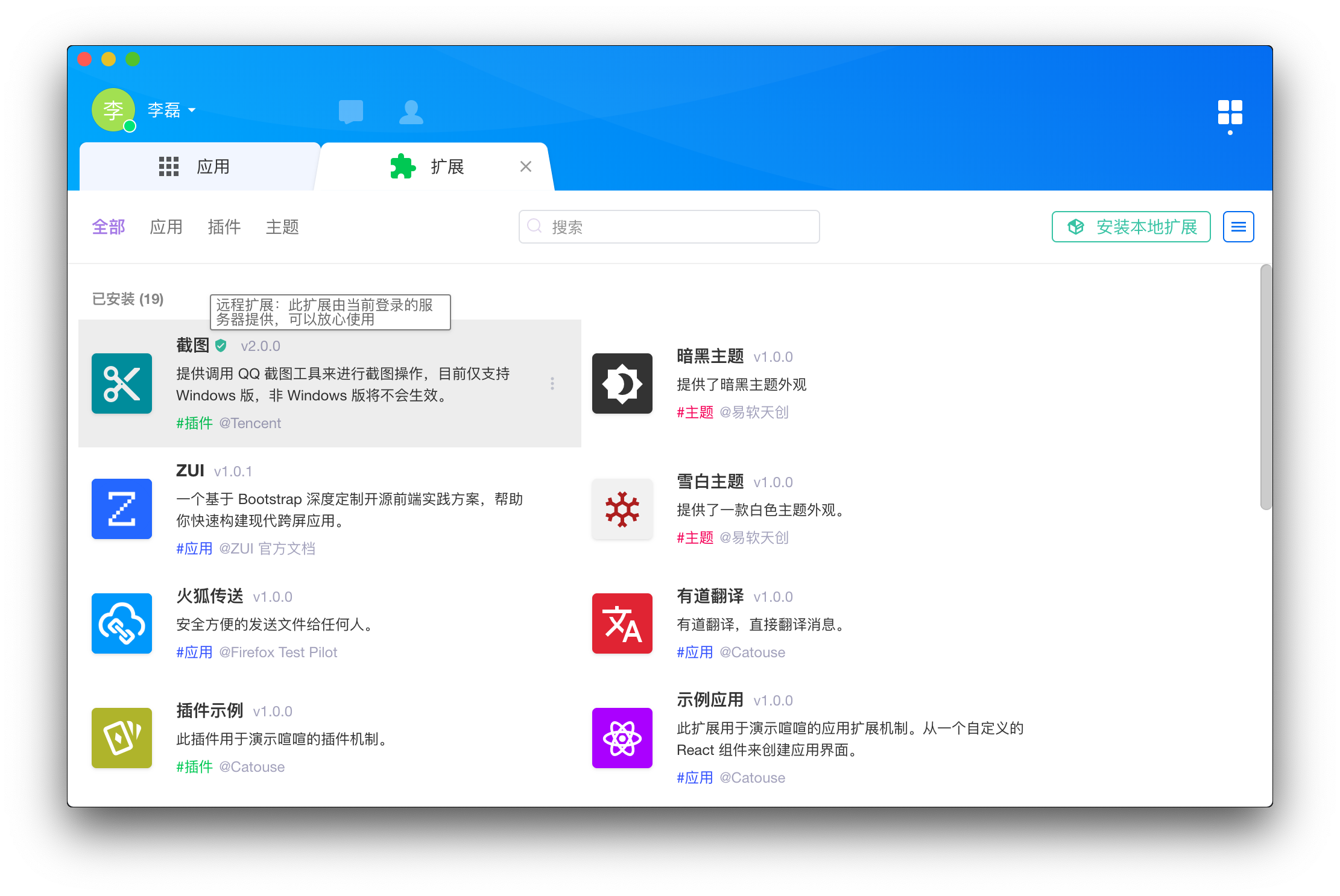Select the 主题 filter tab
The width and height of the screenshot is (1340, 896).
(x=282, y=227)
